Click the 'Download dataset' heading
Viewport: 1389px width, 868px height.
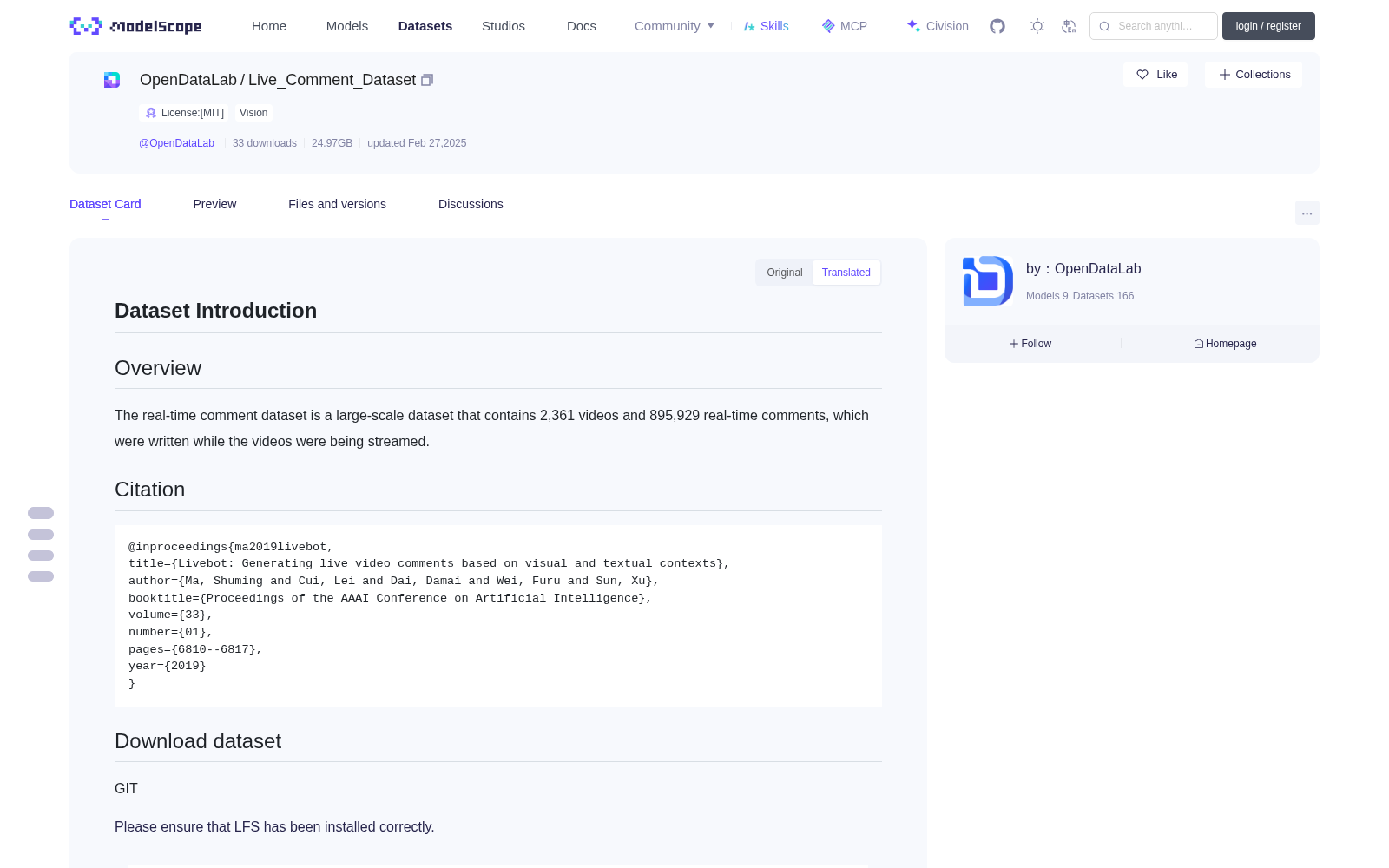pyautogui.click(x=198, y=741)
